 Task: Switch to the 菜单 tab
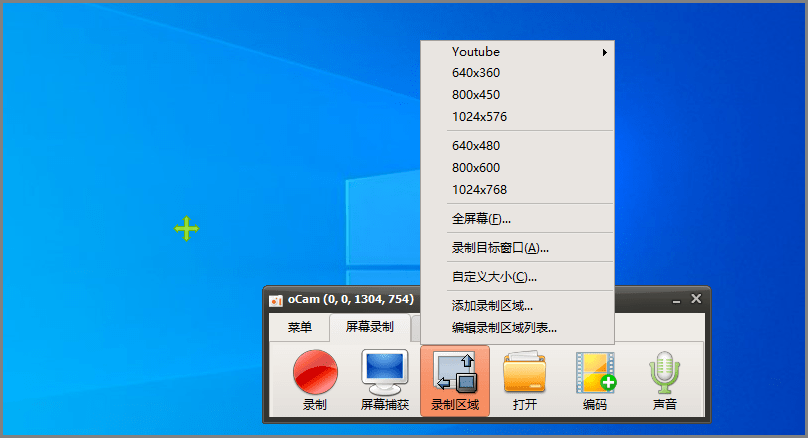click(x=299, y=328)
